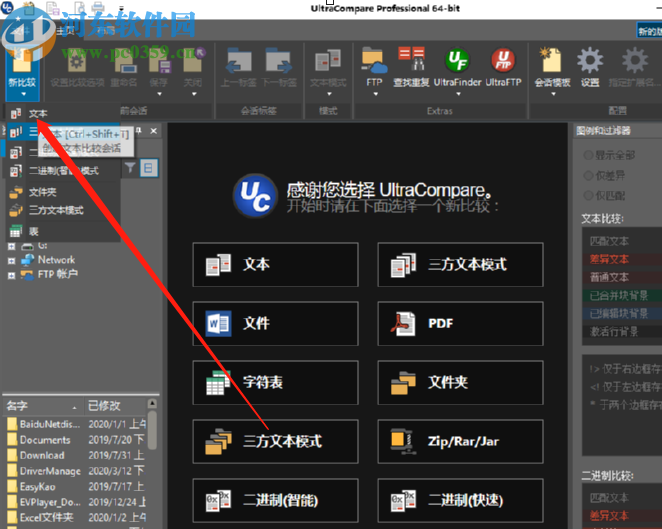Click the 关闭 session icon
This screenshot has height=529, width=662.
193,62
